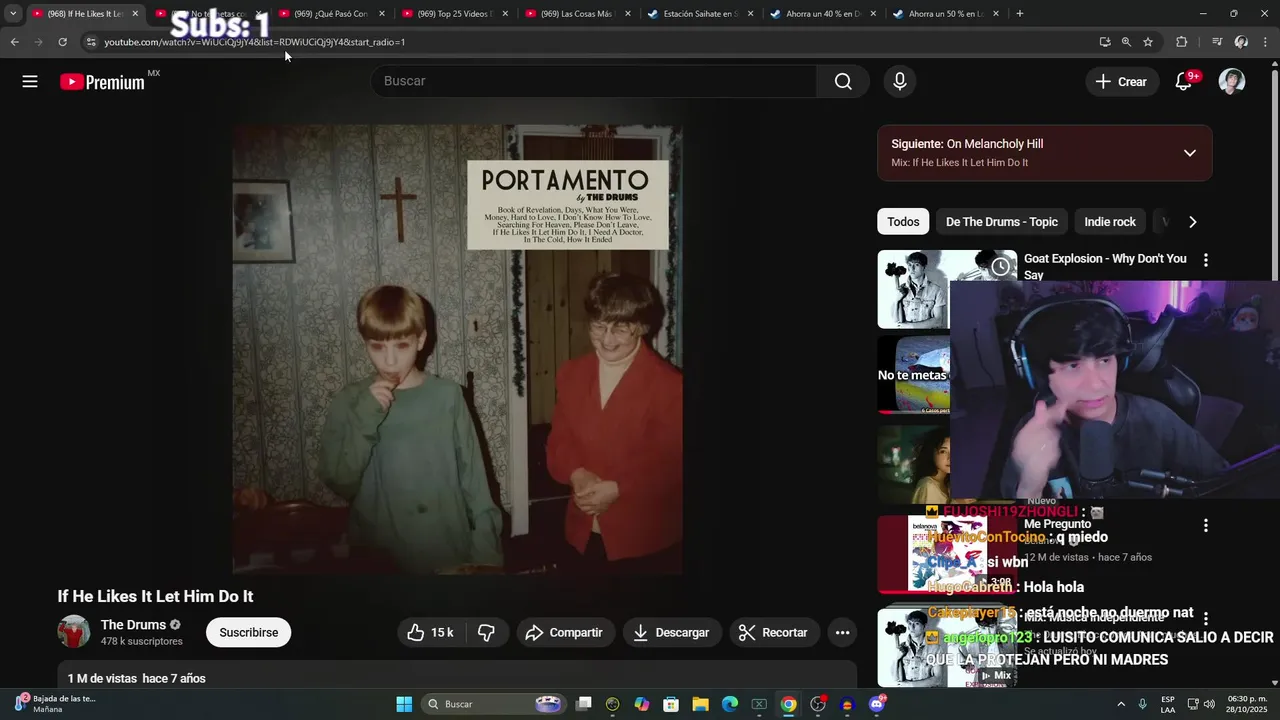Click the YouTube Premium logo
Viewport: 1280px width, 720px height.
[103, 82]
